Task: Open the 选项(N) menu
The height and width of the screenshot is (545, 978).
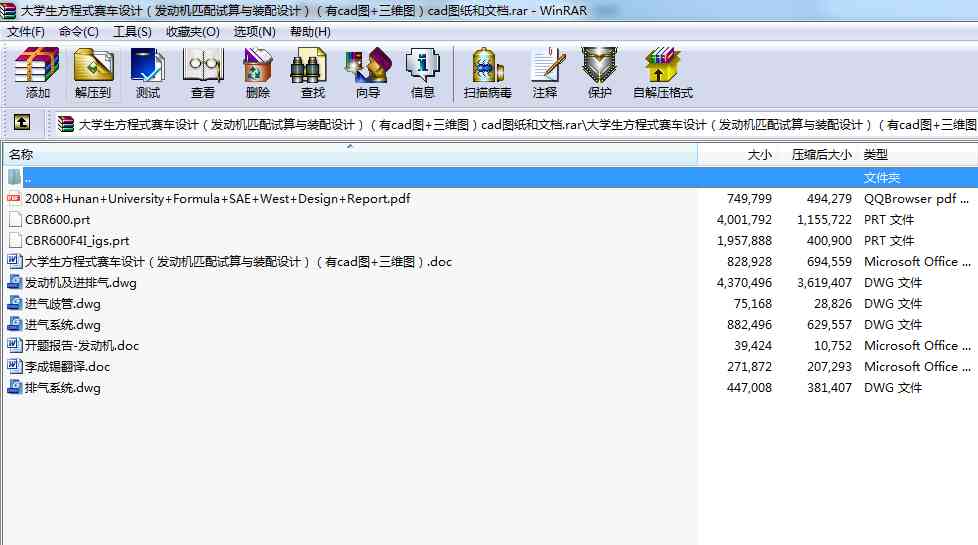Action: [254, 32]
